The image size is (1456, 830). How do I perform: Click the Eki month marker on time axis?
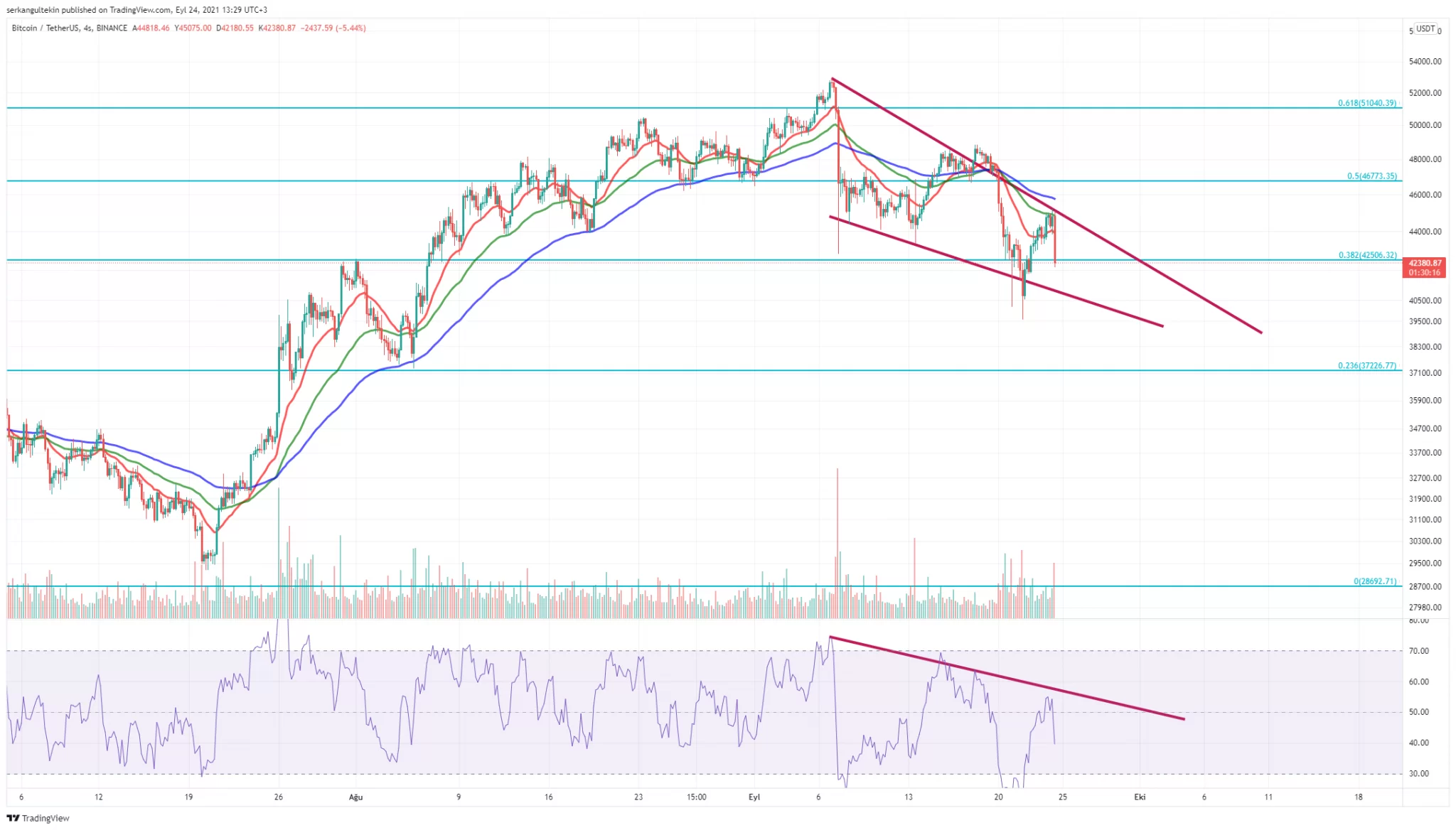coord(1140,797)
